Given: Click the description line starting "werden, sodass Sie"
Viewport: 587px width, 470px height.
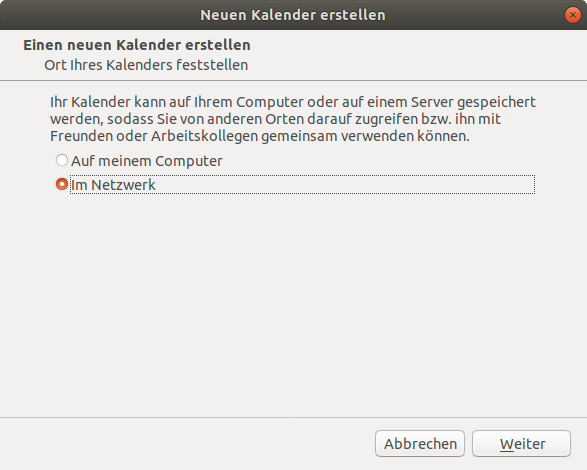Looking at the screenshot, I should (x=276, y=119).
